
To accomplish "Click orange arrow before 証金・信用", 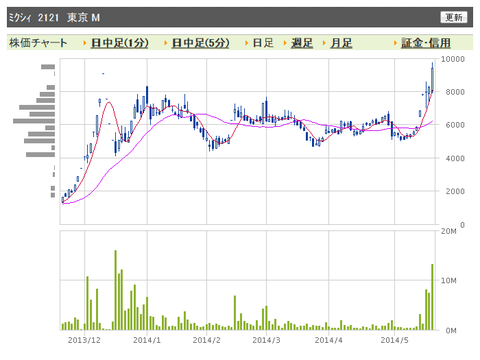I will tap(395, 43).
